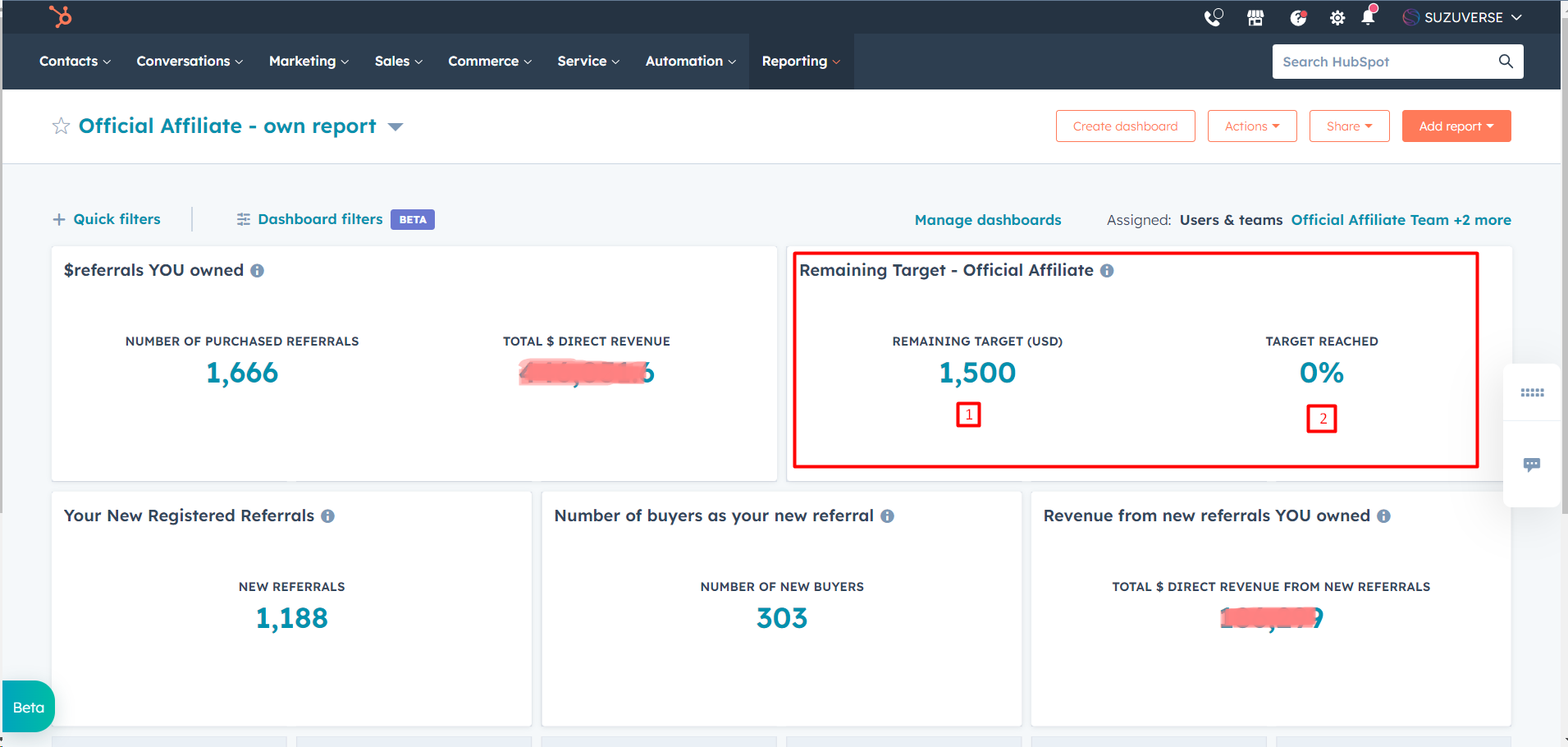1568x747 pixels.
Task: Open the Share dropdown
Action: pyautogui.click(x=1349, y=126)
